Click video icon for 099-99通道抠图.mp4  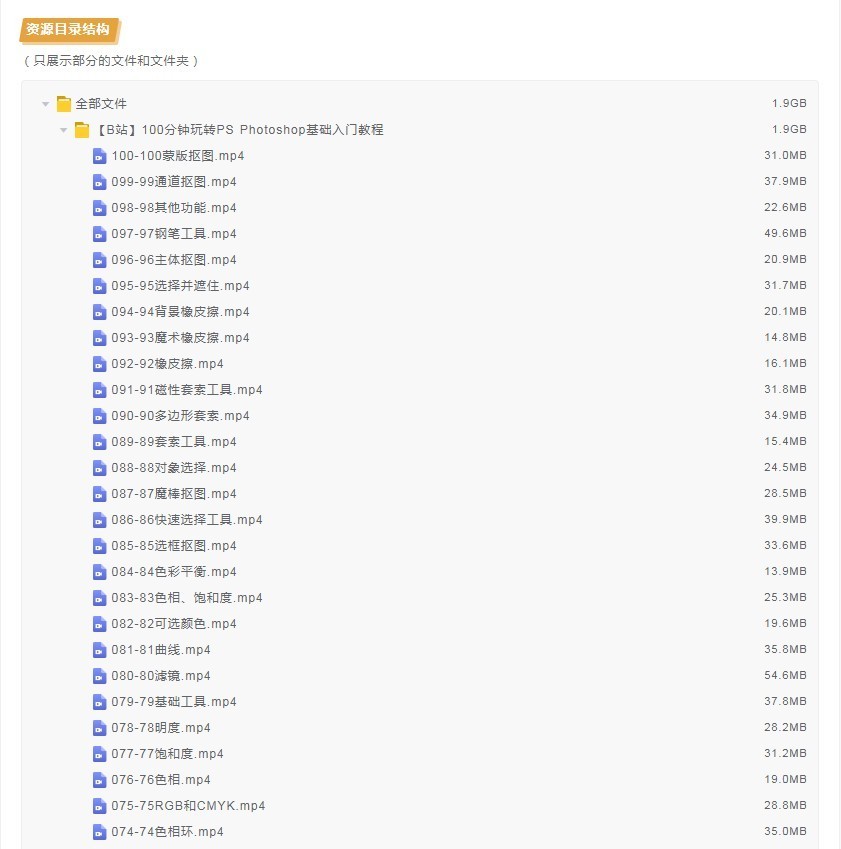pyautogui.click(x=100, y=182)
